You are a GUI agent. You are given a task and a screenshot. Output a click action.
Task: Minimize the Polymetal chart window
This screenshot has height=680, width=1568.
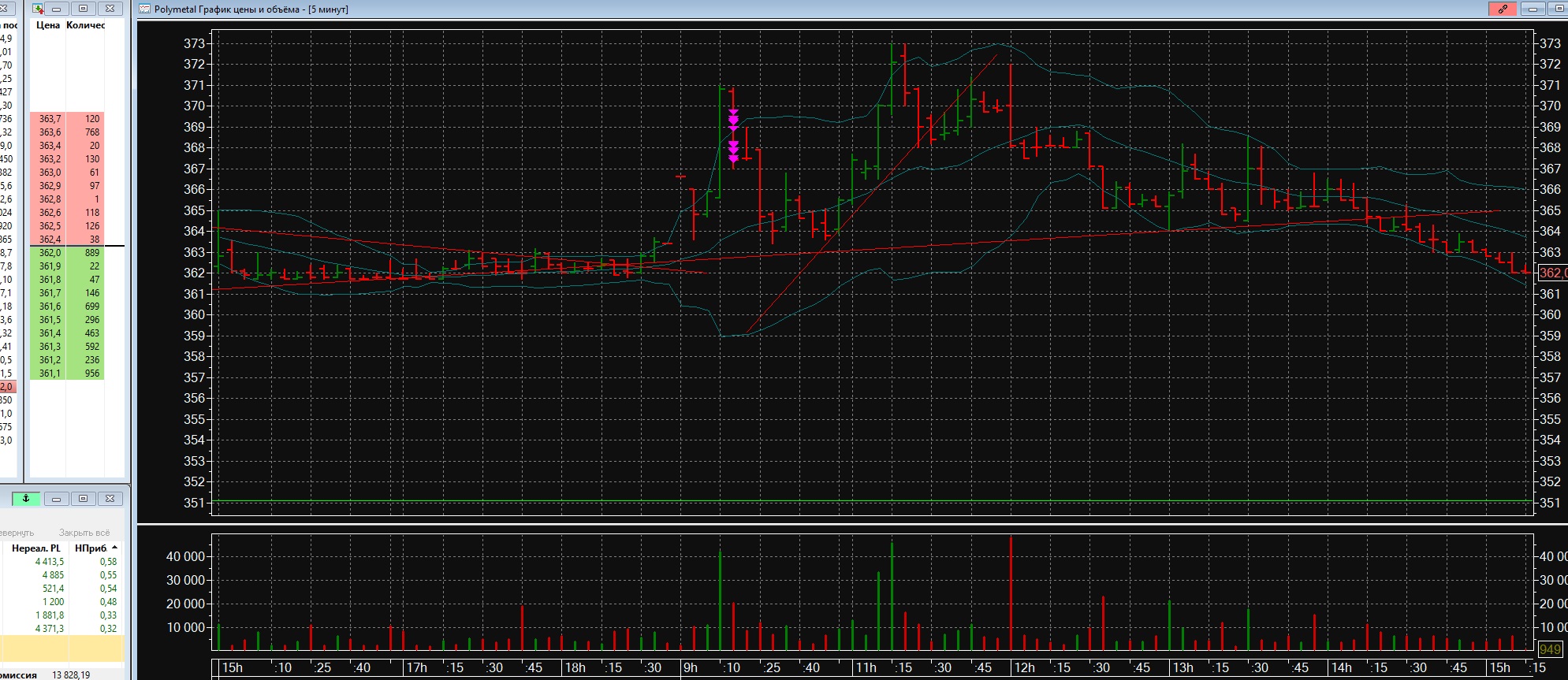point(1533,9)
